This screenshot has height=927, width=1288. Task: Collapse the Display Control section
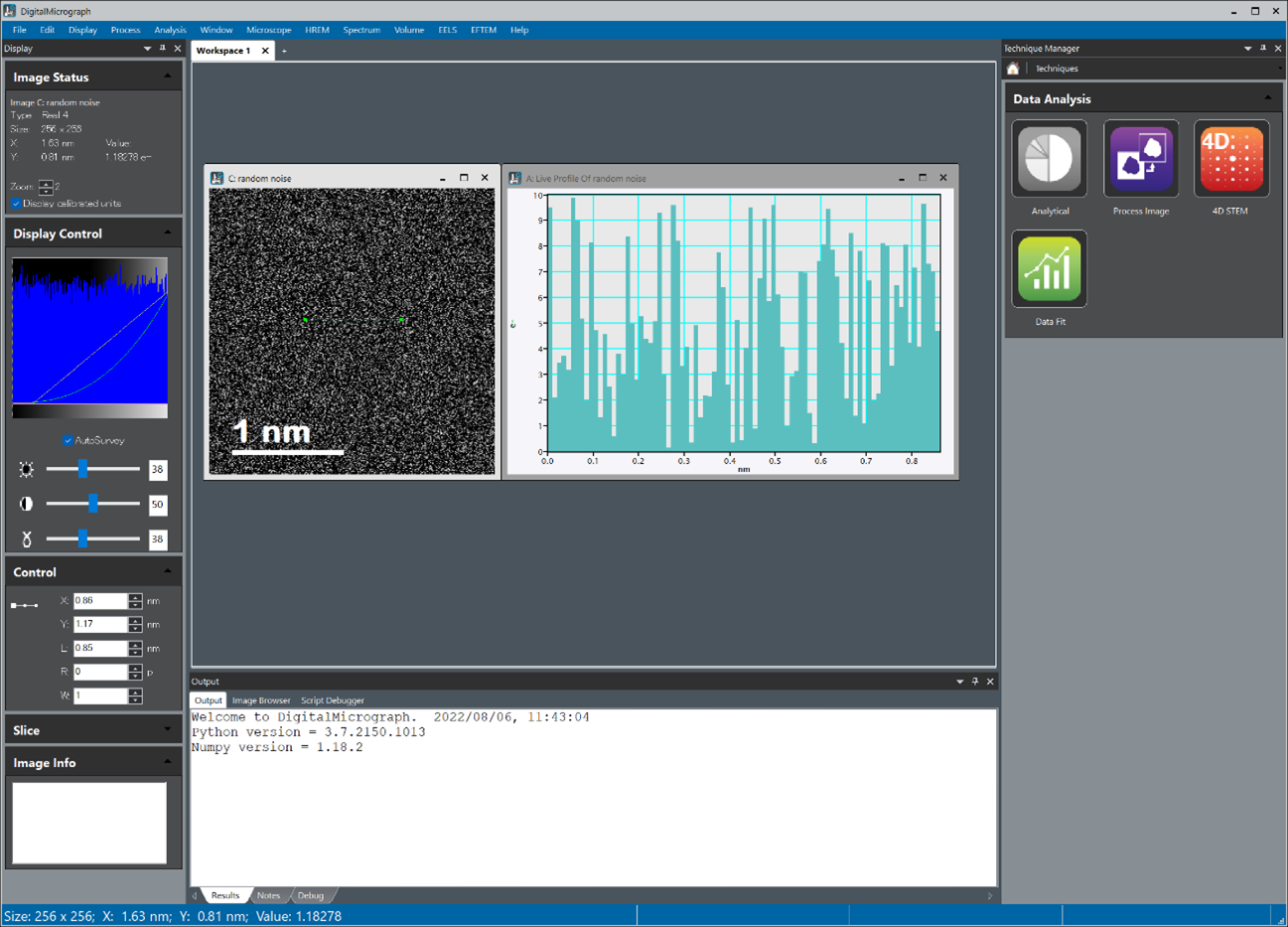click(167, 232)
